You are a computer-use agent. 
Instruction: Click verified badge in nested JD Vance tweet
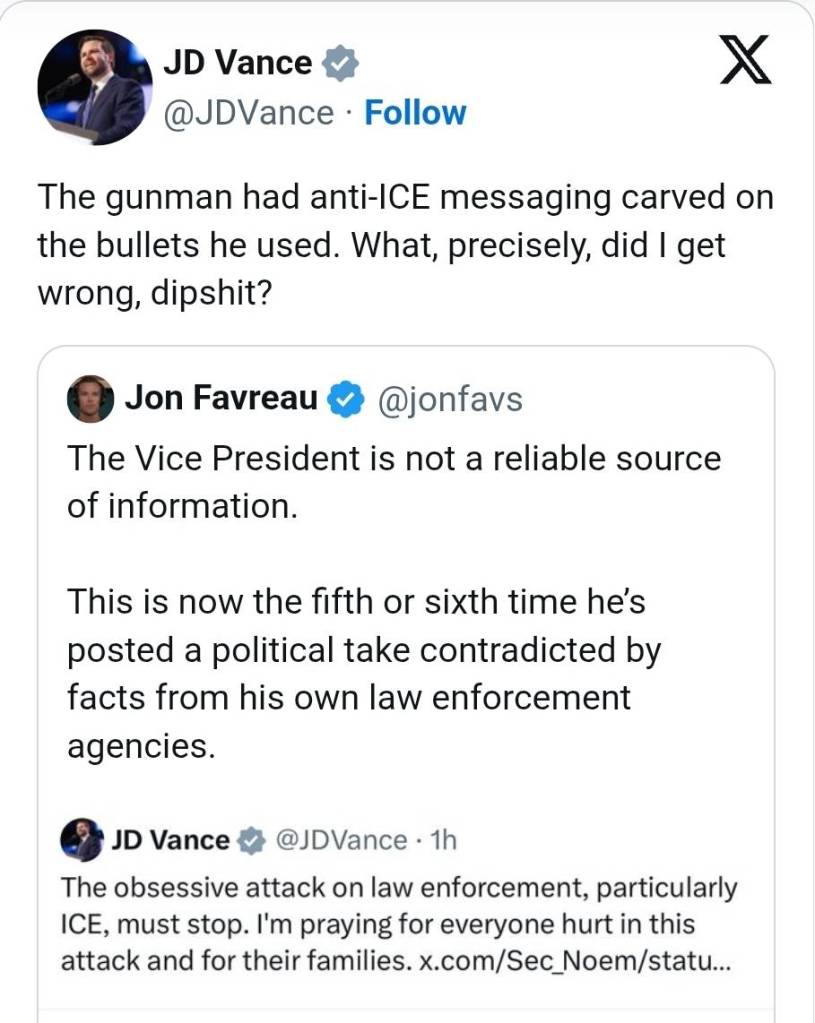click(251, 840)
